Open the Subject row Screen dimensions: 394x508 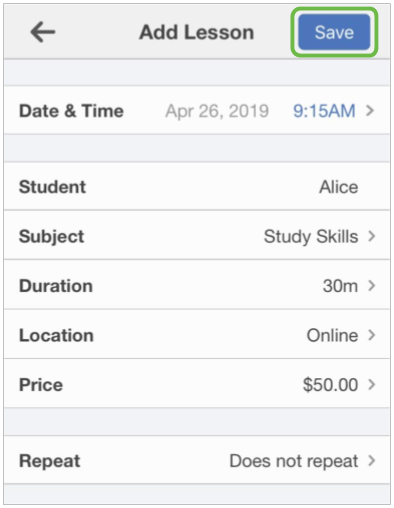[197, 236]
